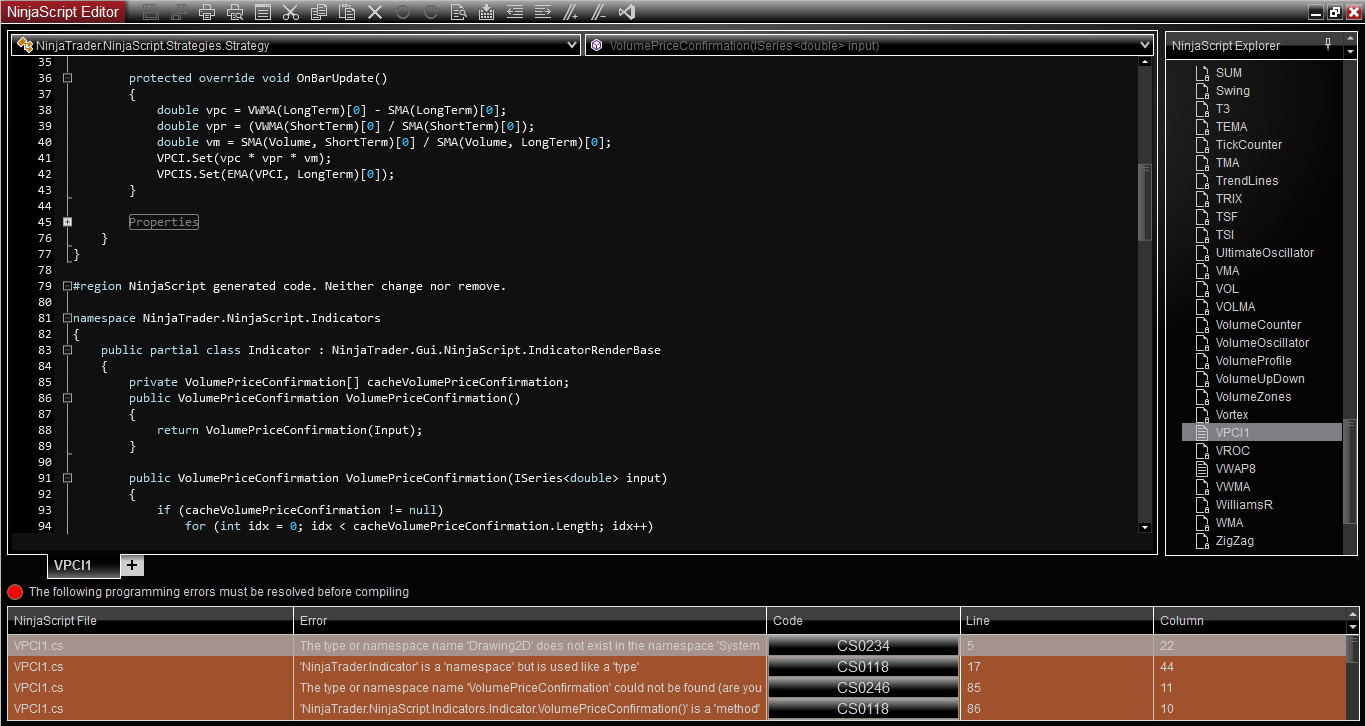Select the ZigZag script in Explorer
Viewport: 1365px width, 726px height.
tap(1234, 541)
